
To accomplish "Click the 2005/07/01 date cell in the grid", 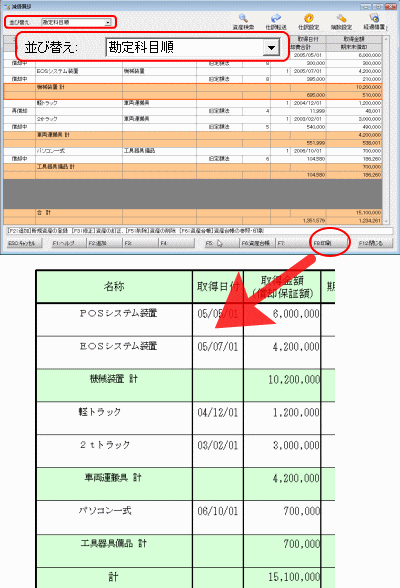I will [307, 71].
